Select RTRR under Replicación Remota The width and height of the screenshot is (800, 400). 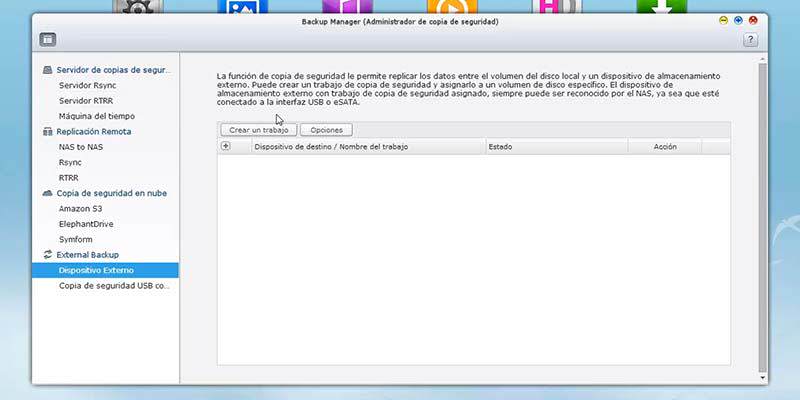(x=68, y=178)
